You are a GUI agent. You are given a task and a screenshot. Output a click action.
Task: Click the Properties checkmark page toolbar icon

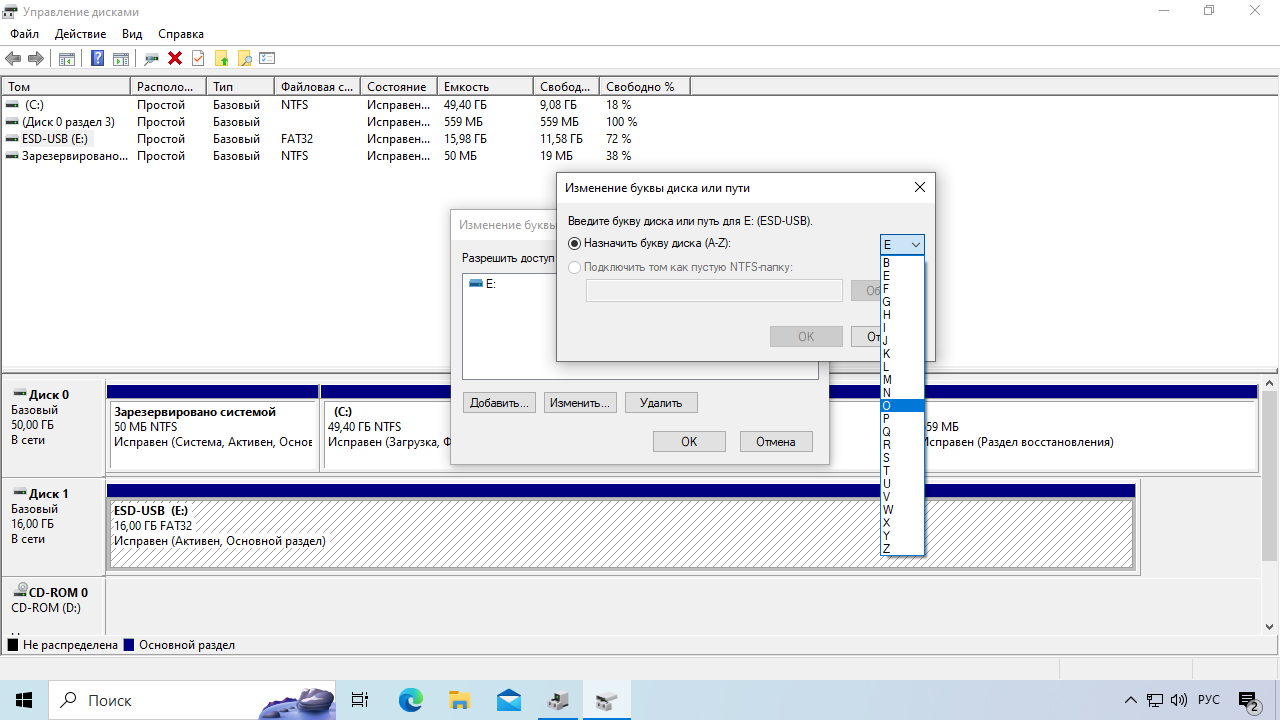point(198,59)
